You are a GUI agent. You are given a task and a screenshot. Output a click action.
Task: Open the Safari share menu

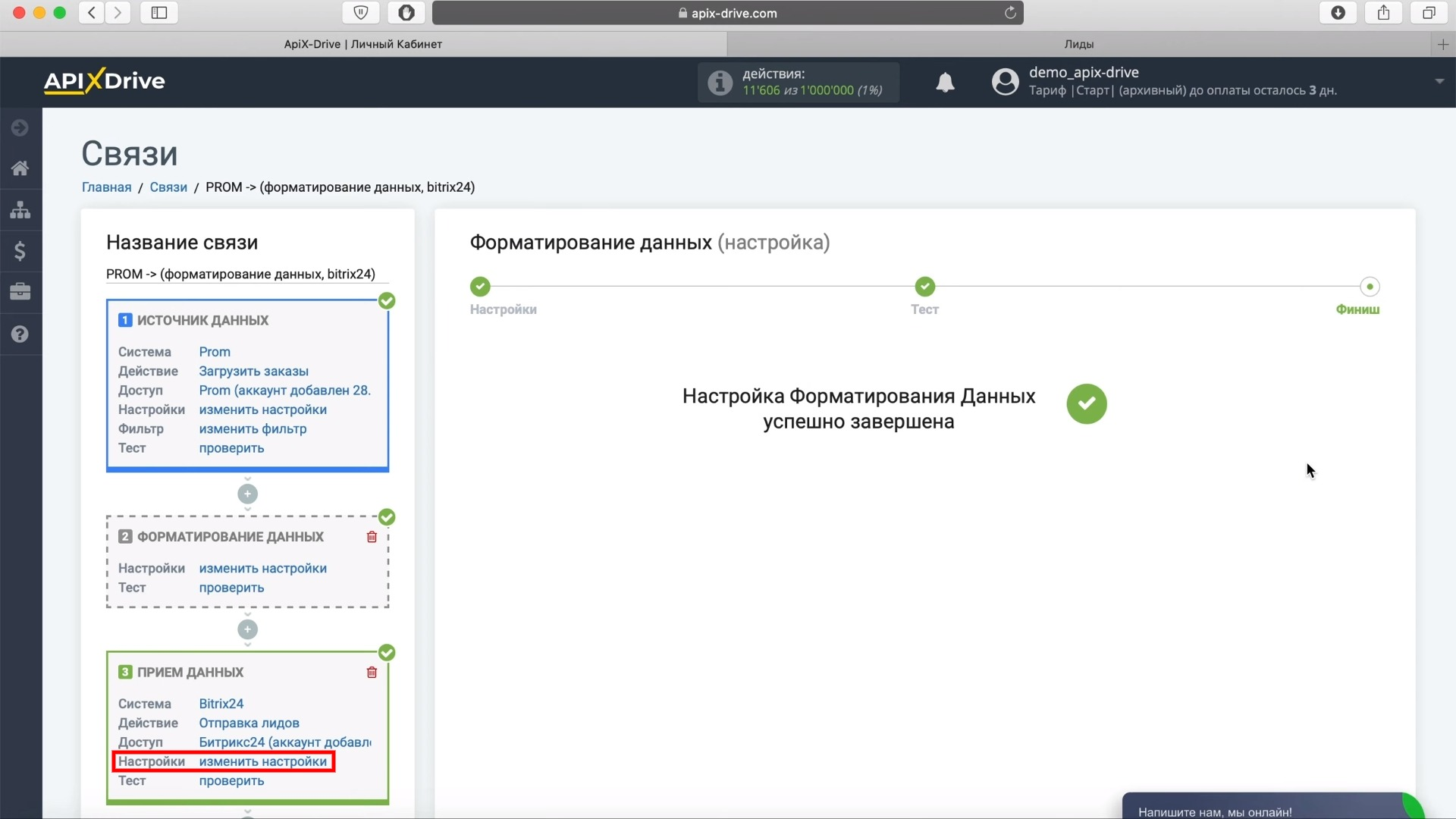(x=1384, y=13)
